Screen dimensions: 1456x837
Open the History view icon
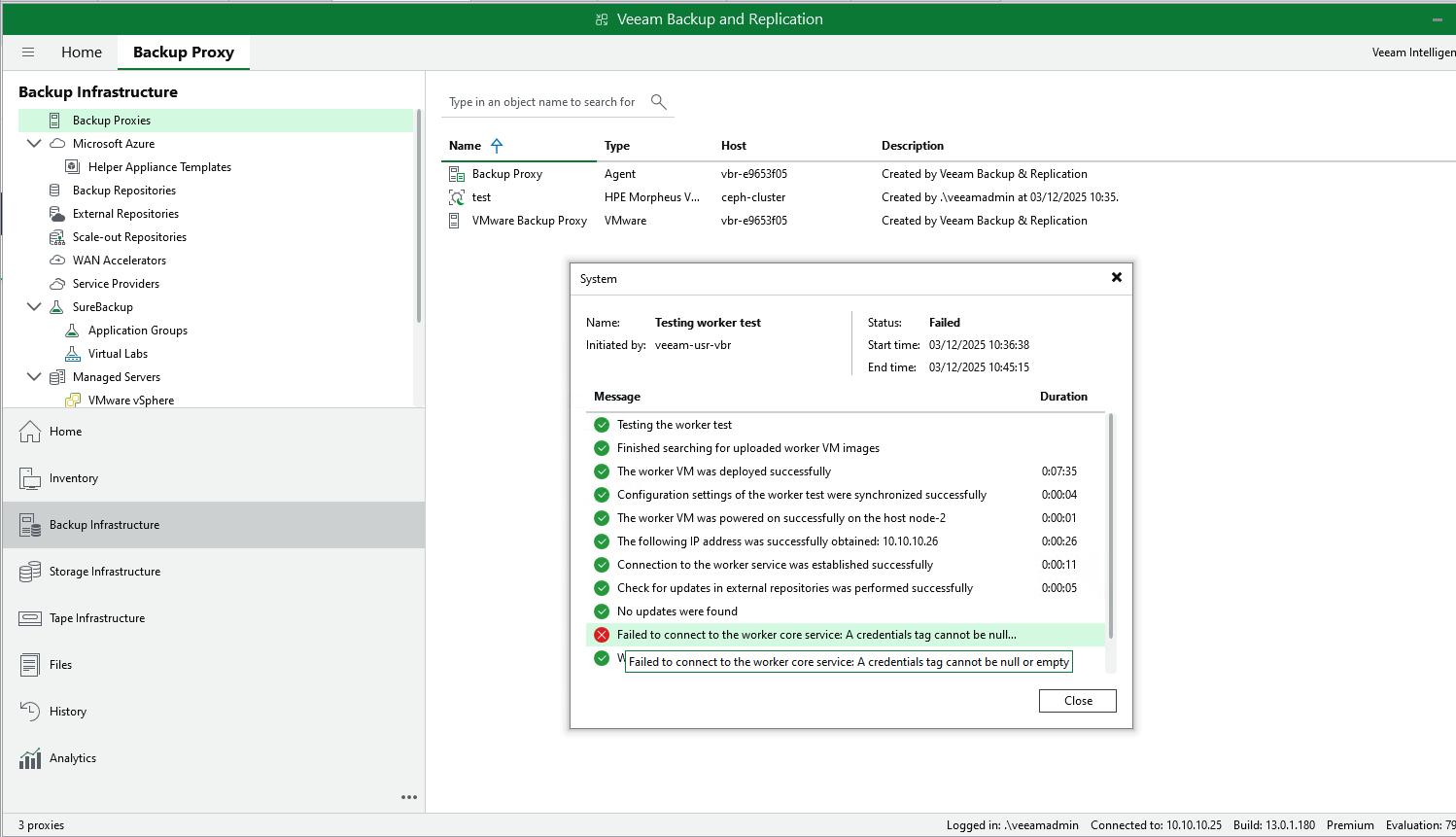coord(30,712)
